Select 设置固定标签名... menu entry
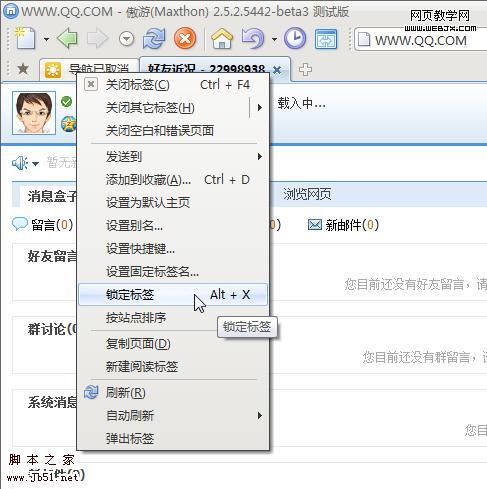The height and width of the screenshot is (489, 487). 173,272
